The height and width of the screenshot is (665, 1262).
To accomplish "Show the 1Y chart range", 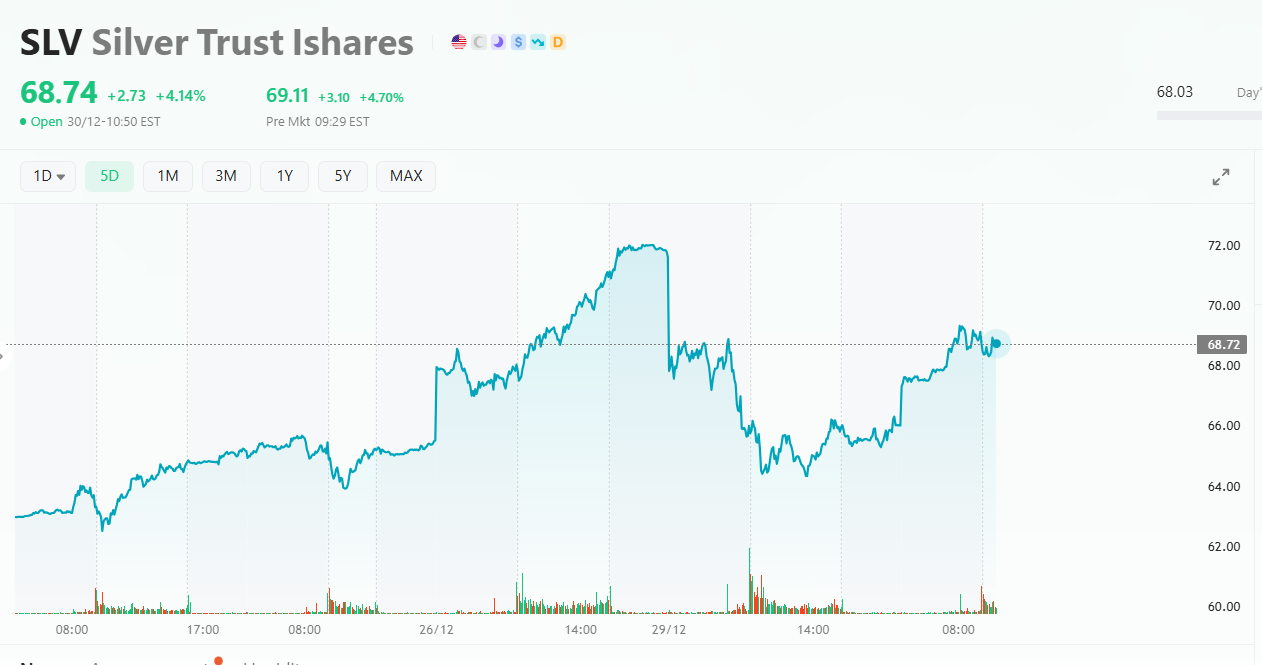I will click(285, 177).
